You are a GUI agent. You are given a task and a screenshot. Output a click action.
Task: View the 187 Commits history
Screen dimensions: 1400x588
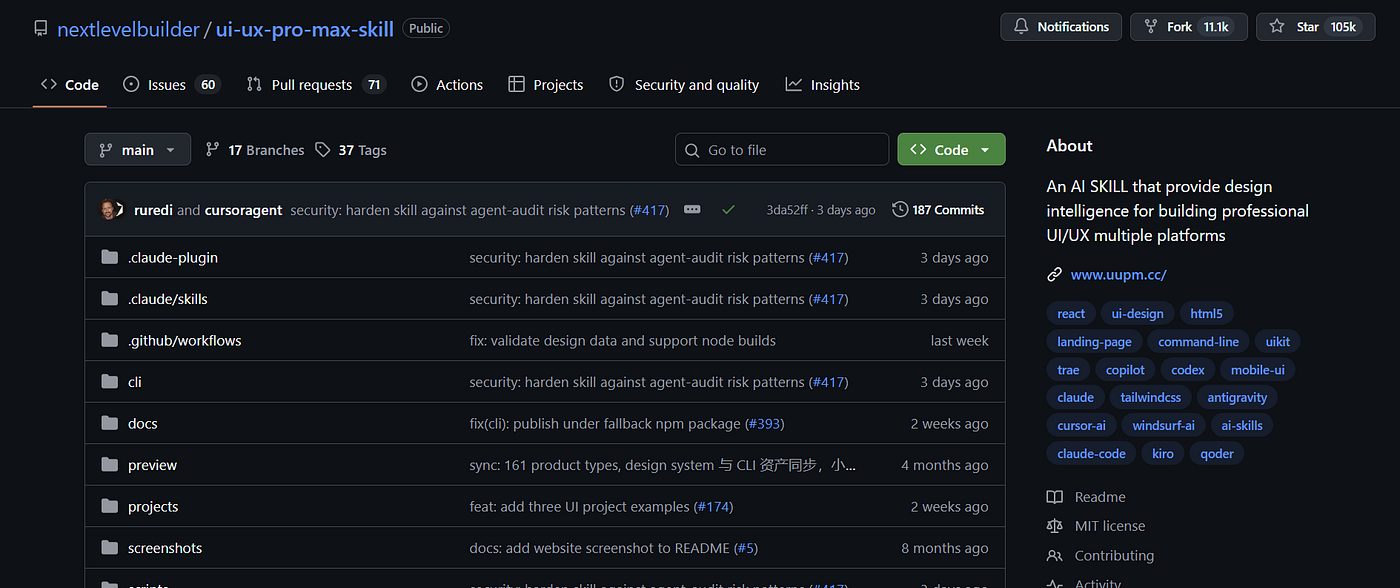click(938, 210)
